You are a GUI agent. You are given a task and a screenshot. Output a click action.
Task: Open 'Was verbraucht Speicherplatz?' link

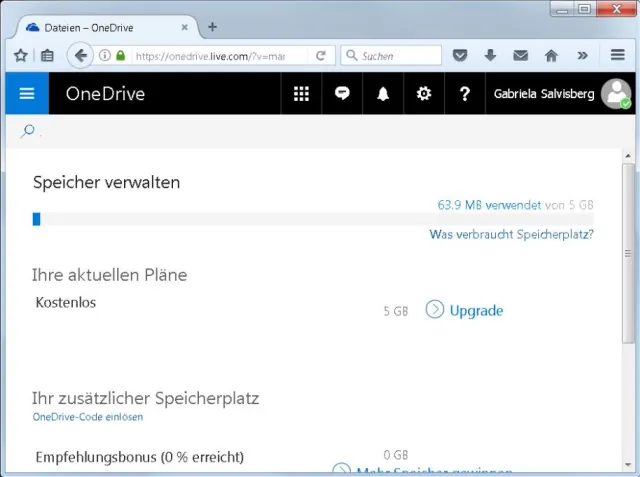[511, 235]
